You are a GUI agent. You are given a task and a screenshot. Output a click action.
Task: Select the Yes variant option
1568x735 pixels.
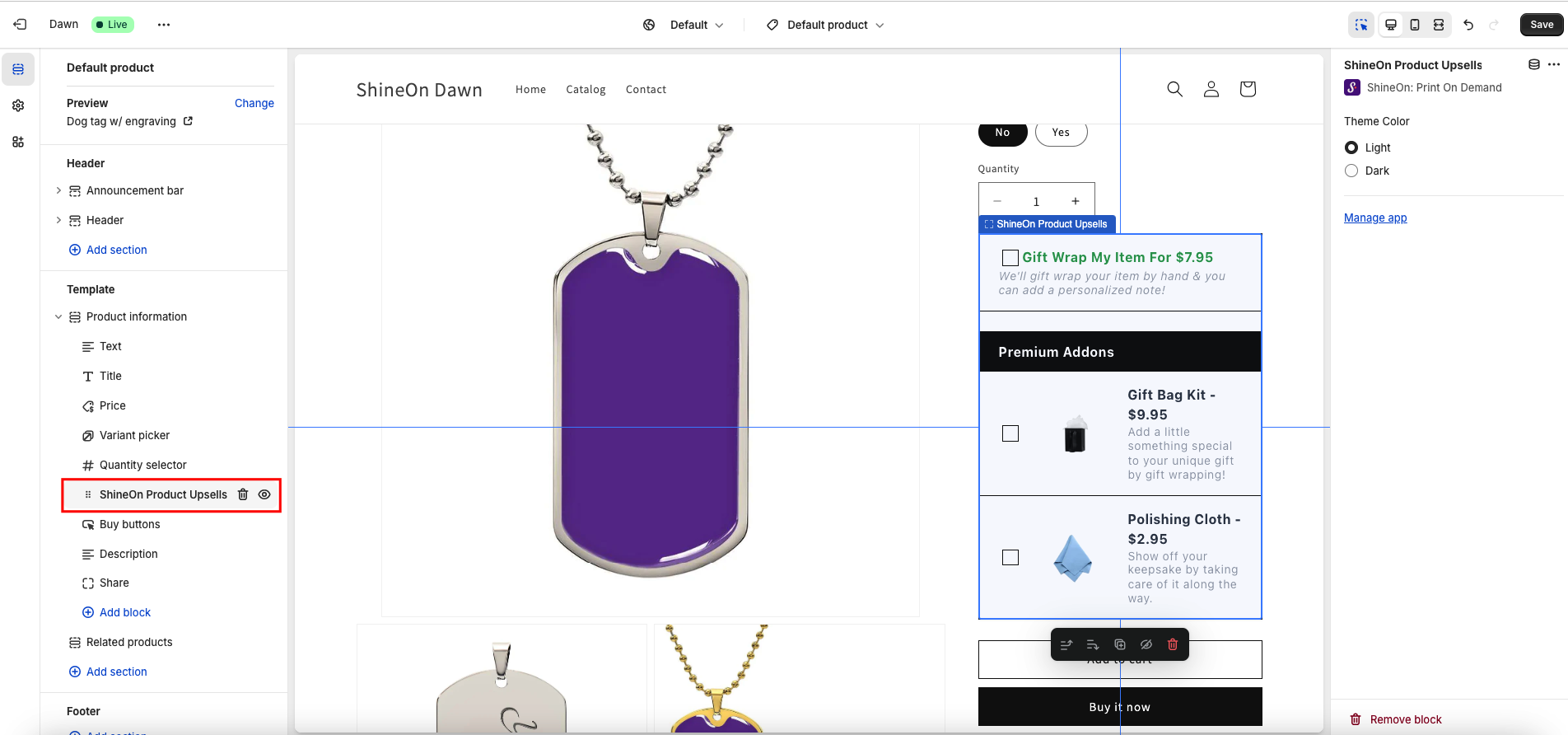click(1061, 133)
